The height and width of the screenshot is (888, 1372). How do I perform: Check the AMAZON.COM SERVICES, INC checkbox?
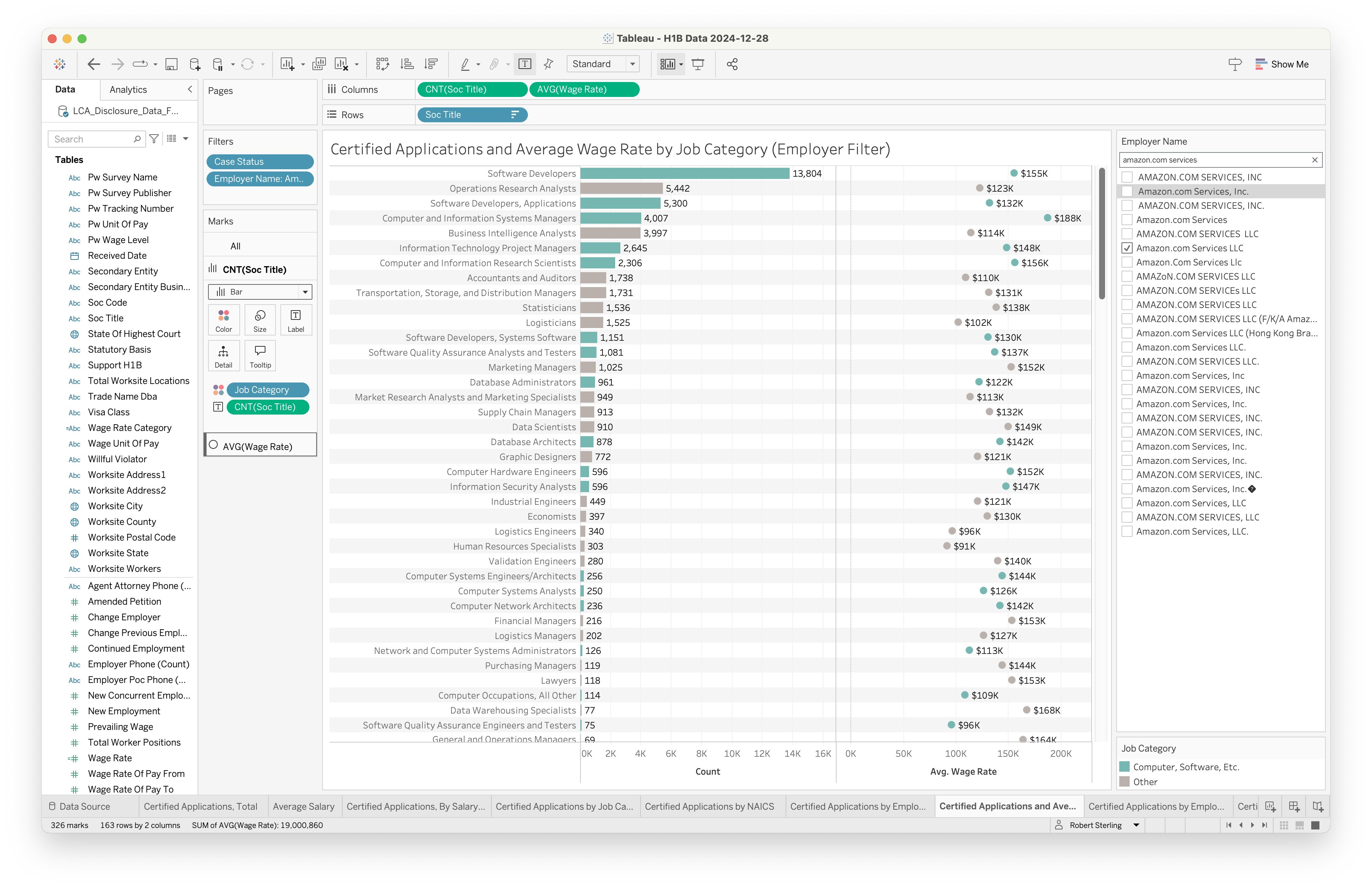pos(1127,177)
